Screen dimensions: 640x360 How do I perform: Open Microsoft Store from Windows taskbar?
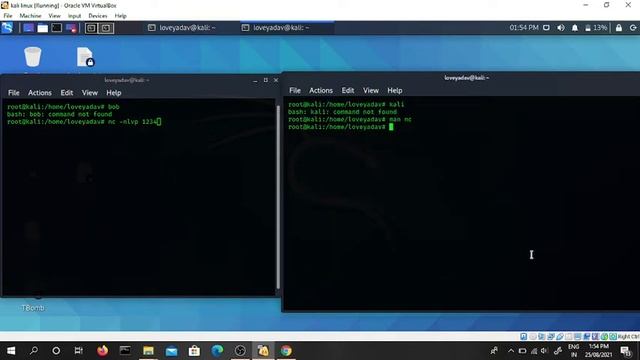coord(194,351)
